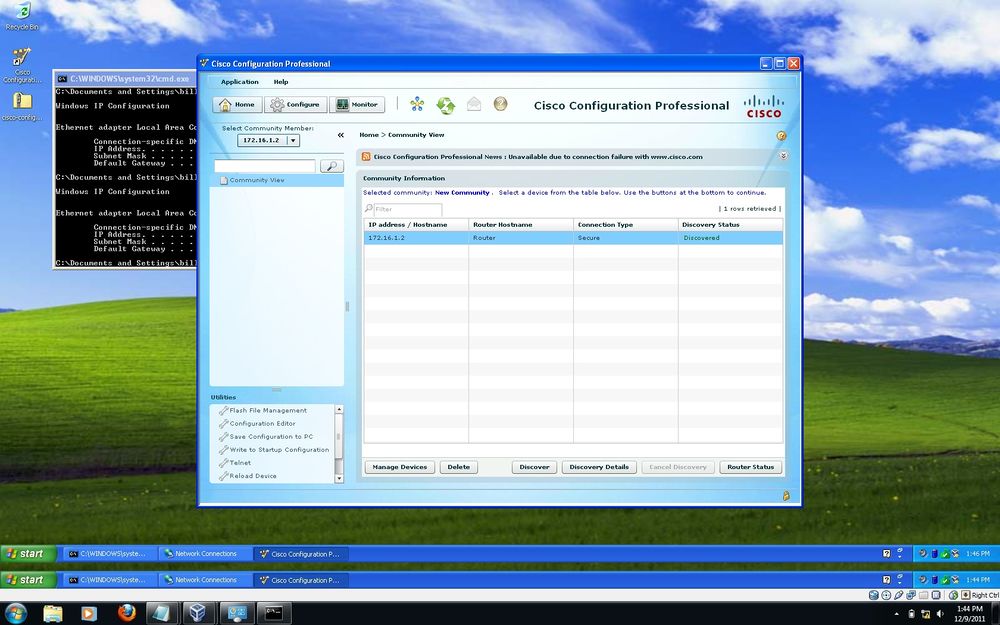Open the Configure section
1000x625 pixels.
[295, 105]
